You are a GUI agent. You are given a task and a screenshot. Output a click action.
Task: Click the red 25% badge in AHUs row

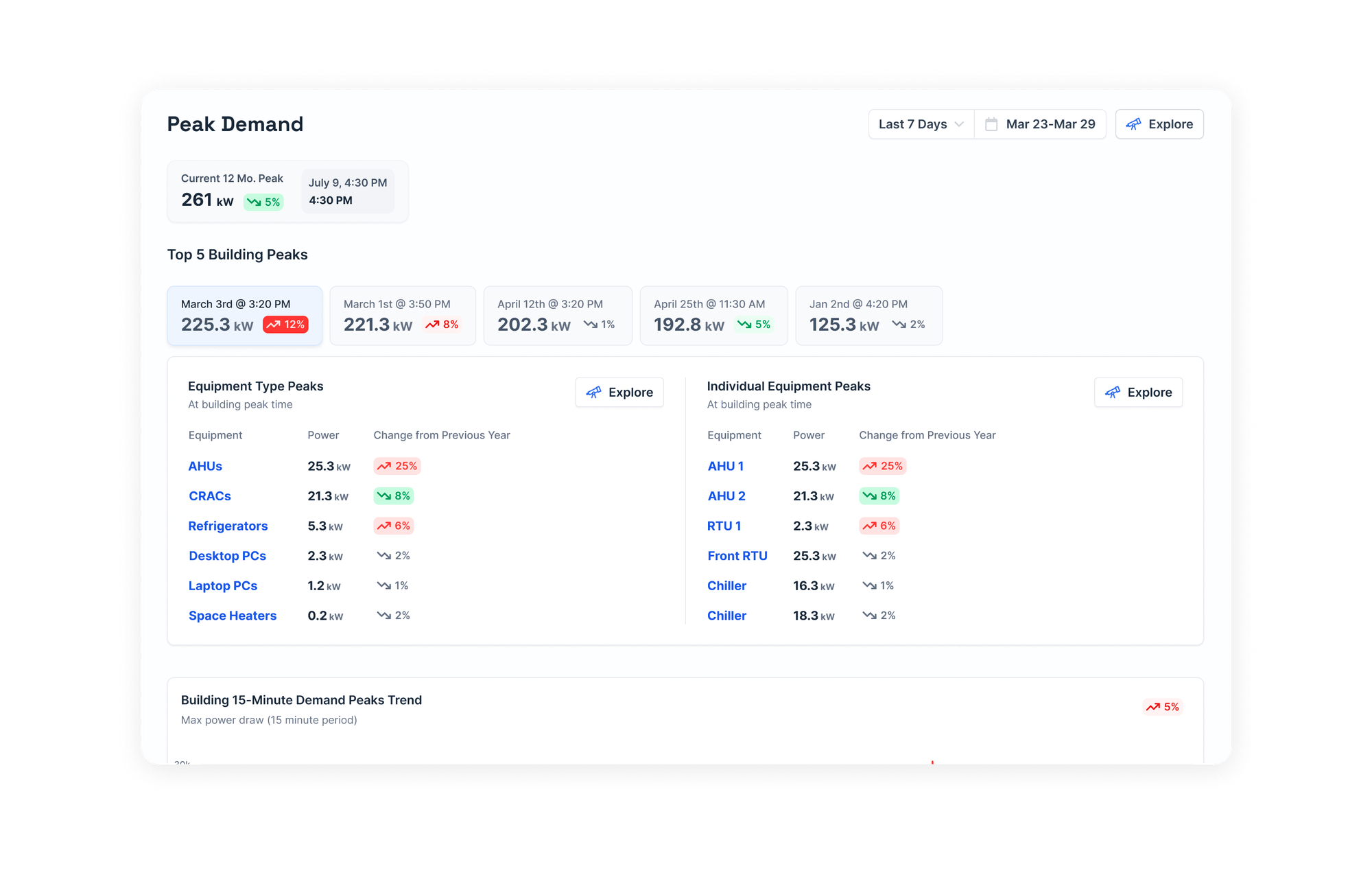(x=397, y=466)
